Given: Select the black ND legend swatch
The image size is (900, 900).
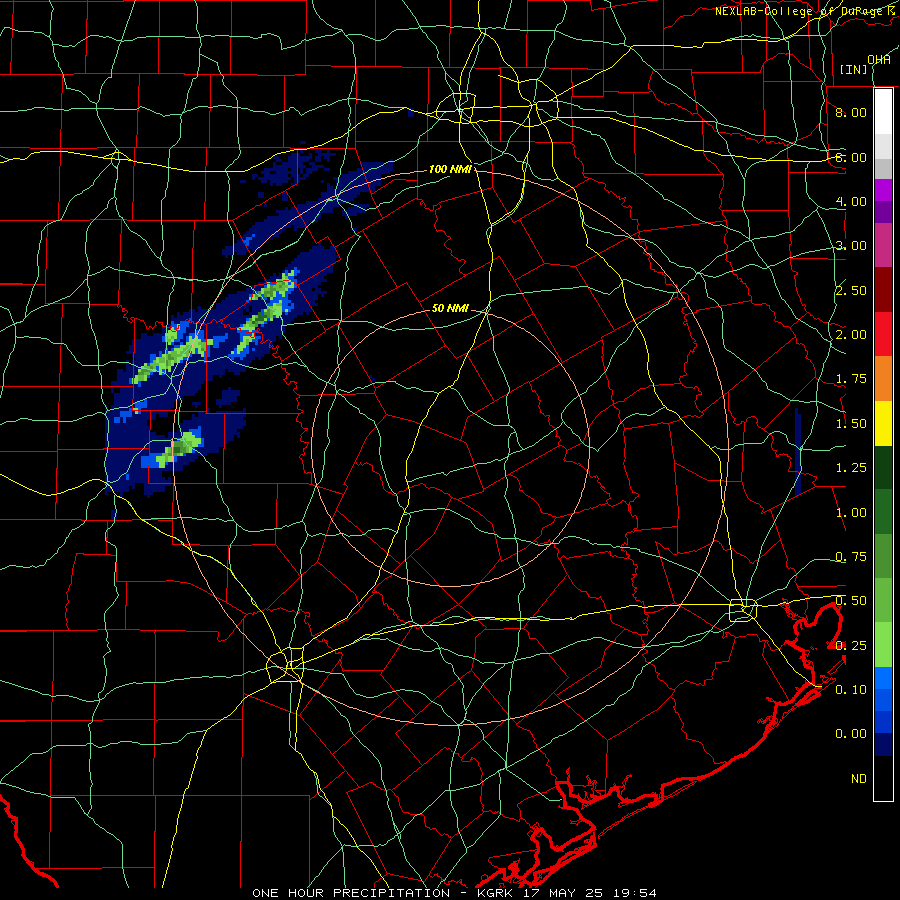Looking at the screenshot, I should pyautogui.click(x=883, y=778).
